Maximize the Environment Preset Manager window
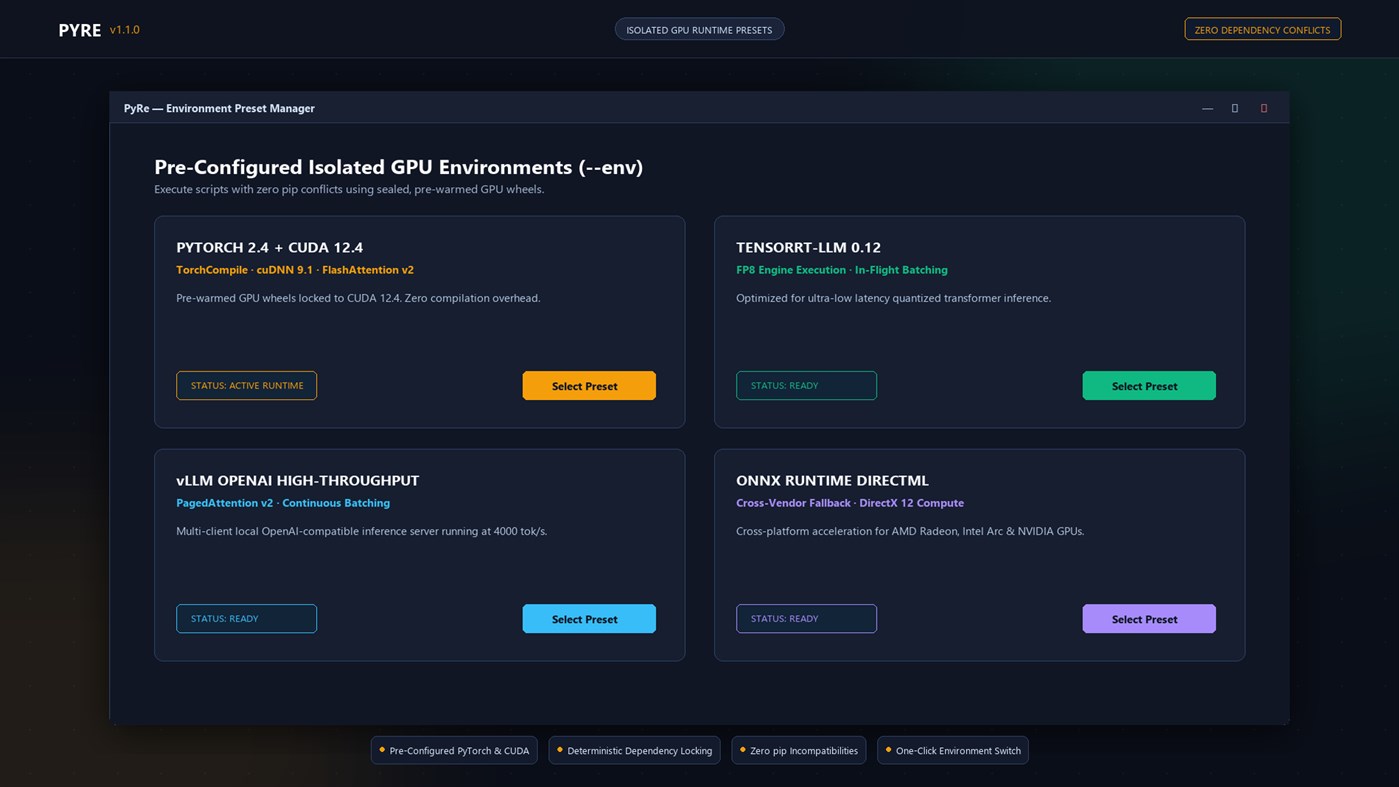The height and width of the screenshot is (787, 1399). [x=1235, y=108]
